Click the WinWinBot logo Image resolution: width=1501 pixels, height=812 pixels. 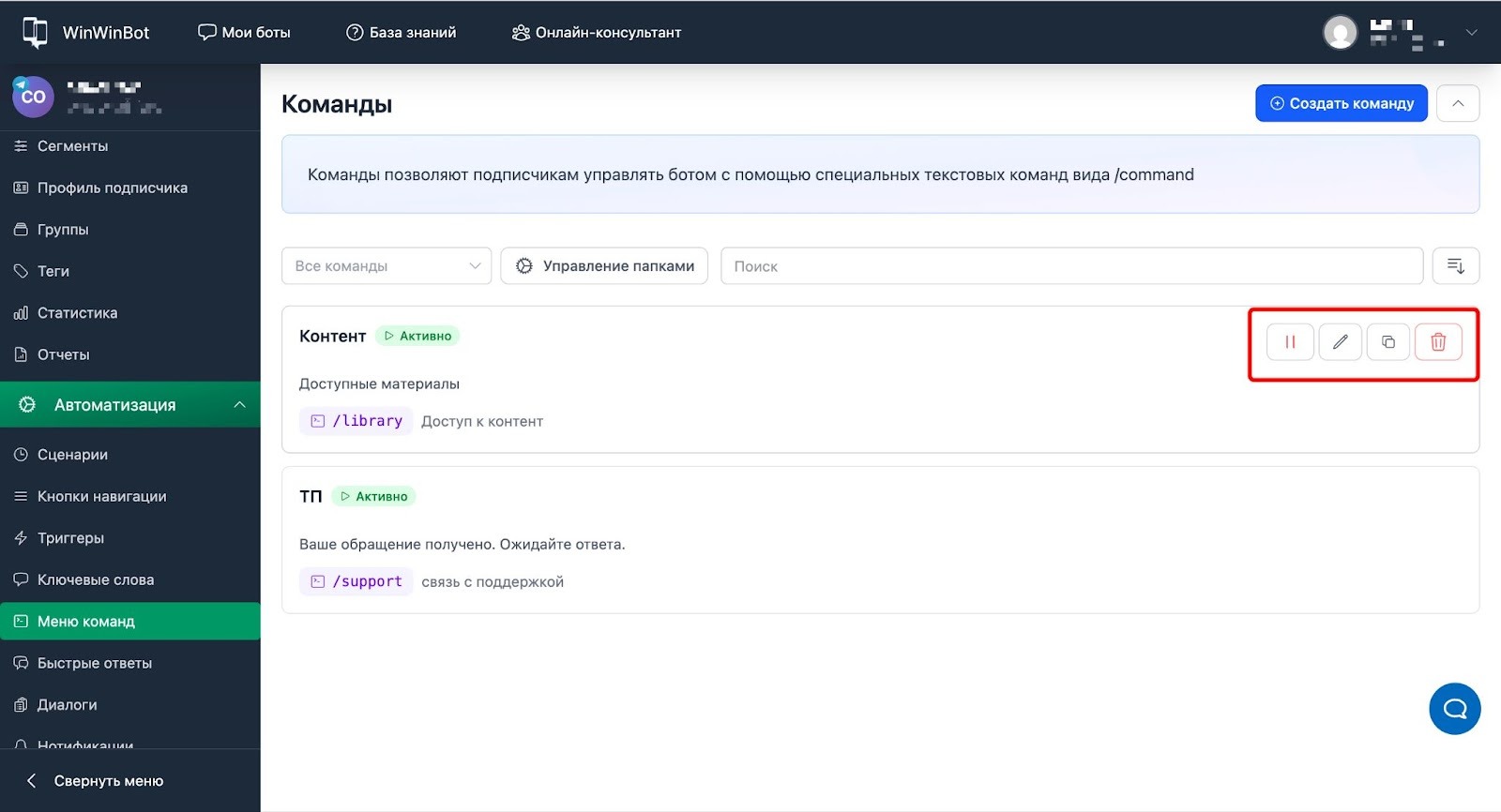point(86,32)
